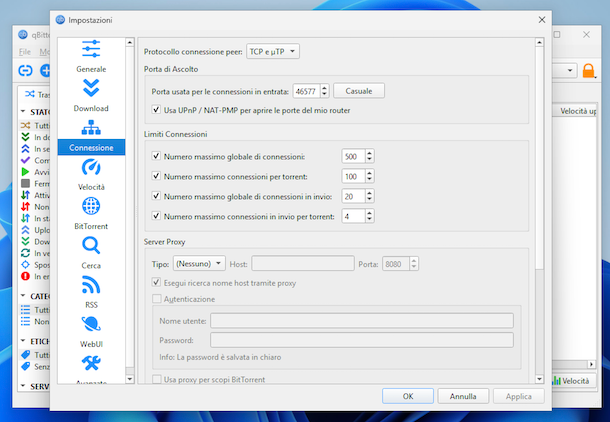Screen dimensions: 610x422
Task: Select the 'Tutti' list icon under Categorie
Action: click(x=25, y=310)
